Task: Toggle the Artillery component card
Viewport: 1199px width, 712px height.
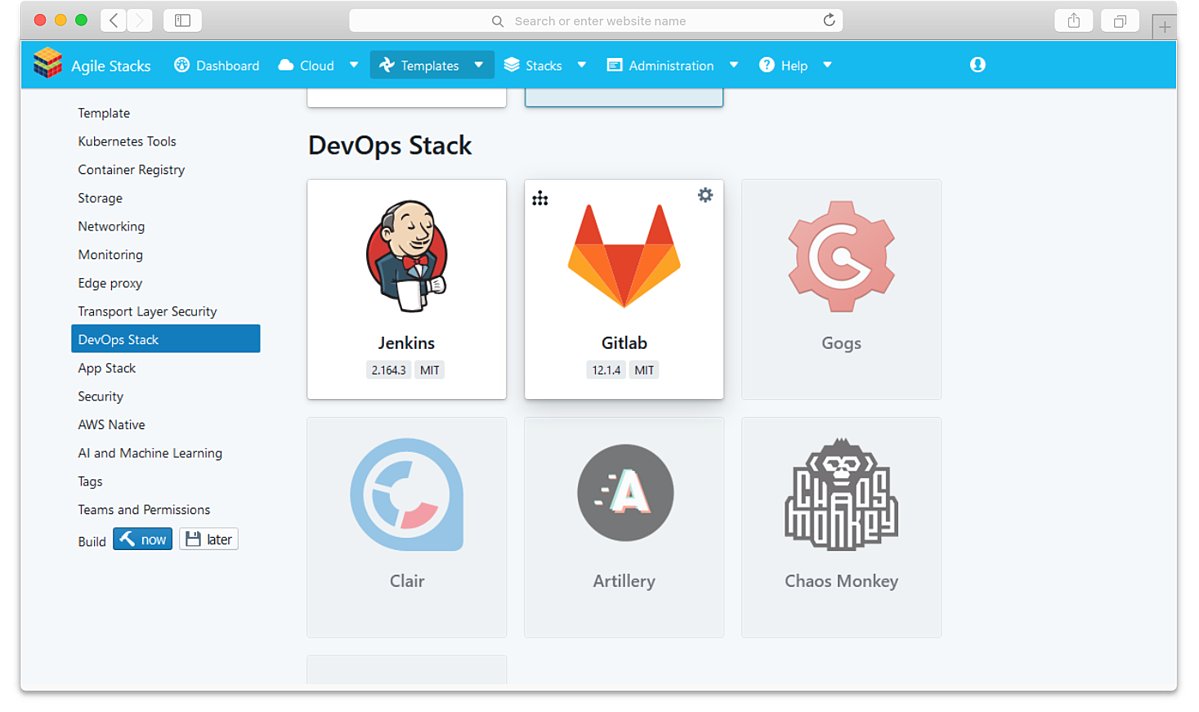Action: 624,527
